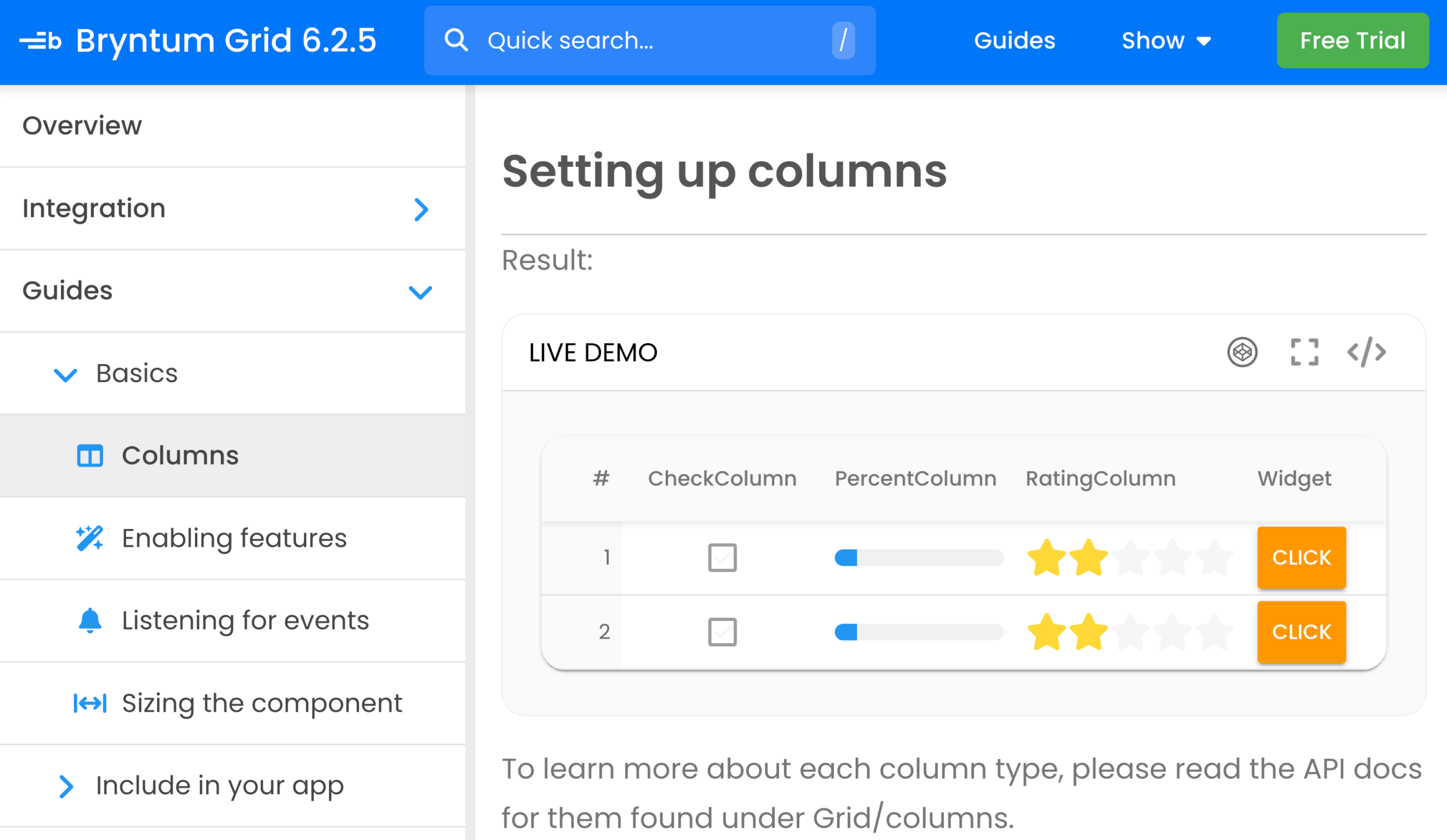Open the Sizing the component guide
Screen dimensions: 1447x840
click(x=232, y=703)
